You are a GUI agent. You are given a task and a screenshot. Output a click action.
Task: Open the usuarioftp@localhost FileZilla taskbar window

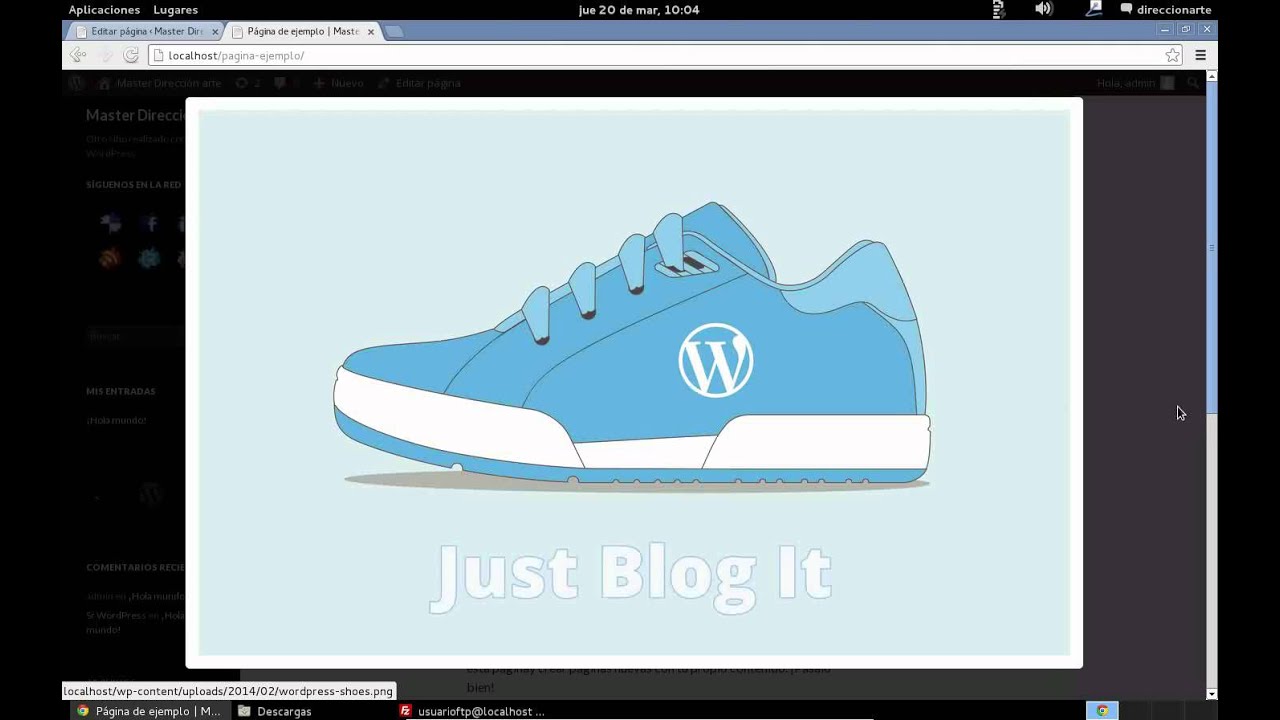(x=472, y=711)
